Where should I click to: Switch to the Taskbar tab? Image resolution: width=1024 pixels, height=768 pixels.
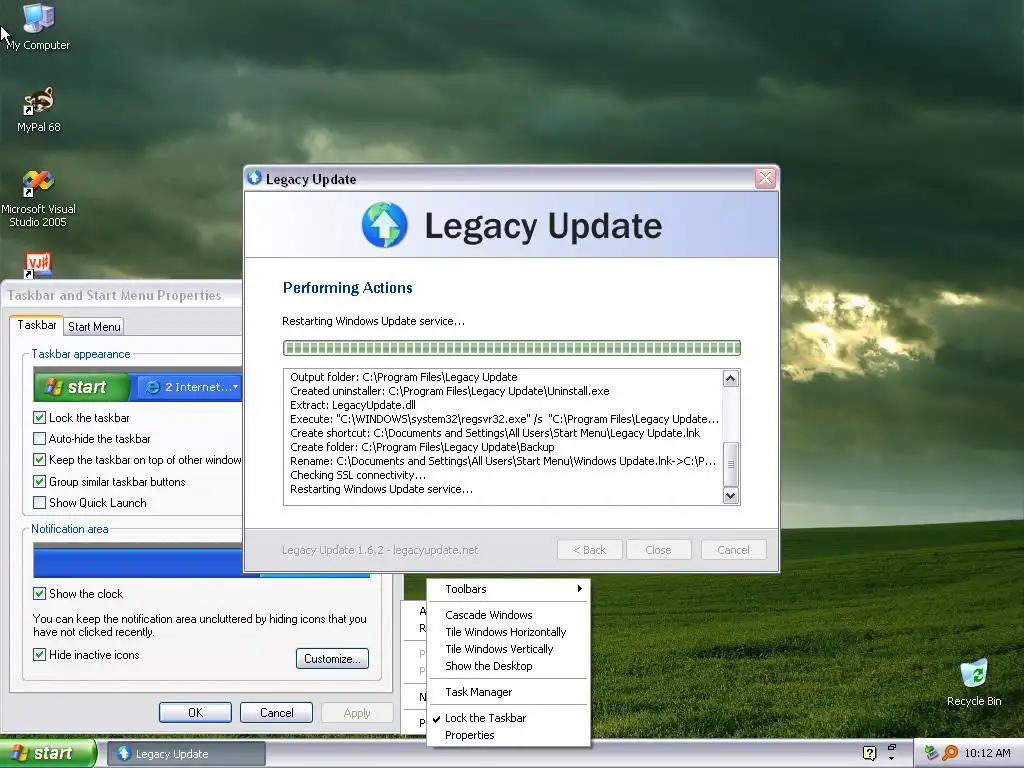click(x=37, y=325)
